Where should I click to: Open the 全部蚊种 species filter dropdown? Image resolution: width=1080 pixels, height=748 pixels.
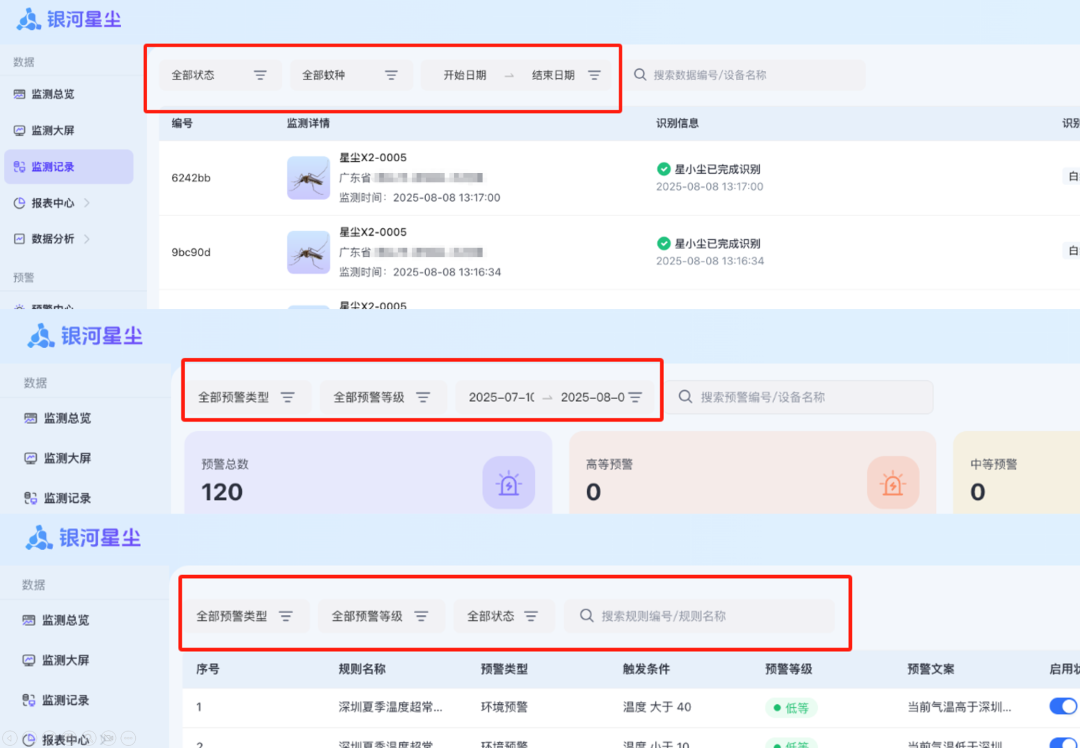(x=351, y=75)
